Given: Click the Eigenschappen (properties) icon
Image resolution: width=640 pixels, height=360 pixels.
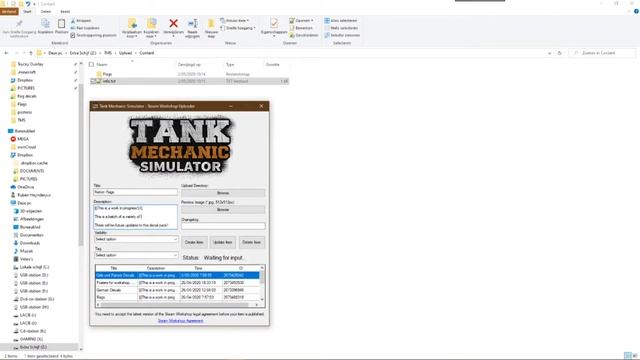Looking at the screenshot, I should pos(274,23).
